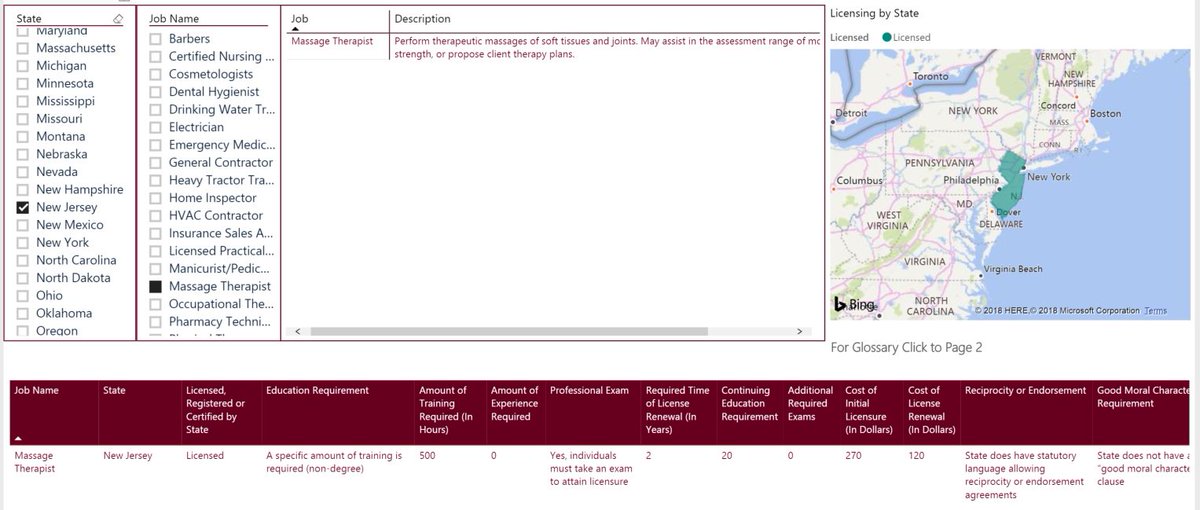Uncheck the New Jersey state checkbox
This screenshot has height=510, width=1200.
pos(23,207)
